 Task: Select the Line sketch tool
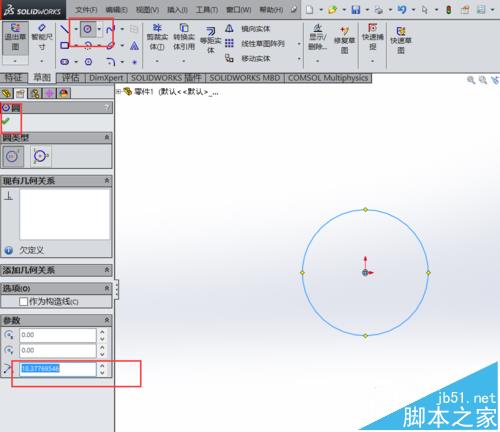coord(65,29)
